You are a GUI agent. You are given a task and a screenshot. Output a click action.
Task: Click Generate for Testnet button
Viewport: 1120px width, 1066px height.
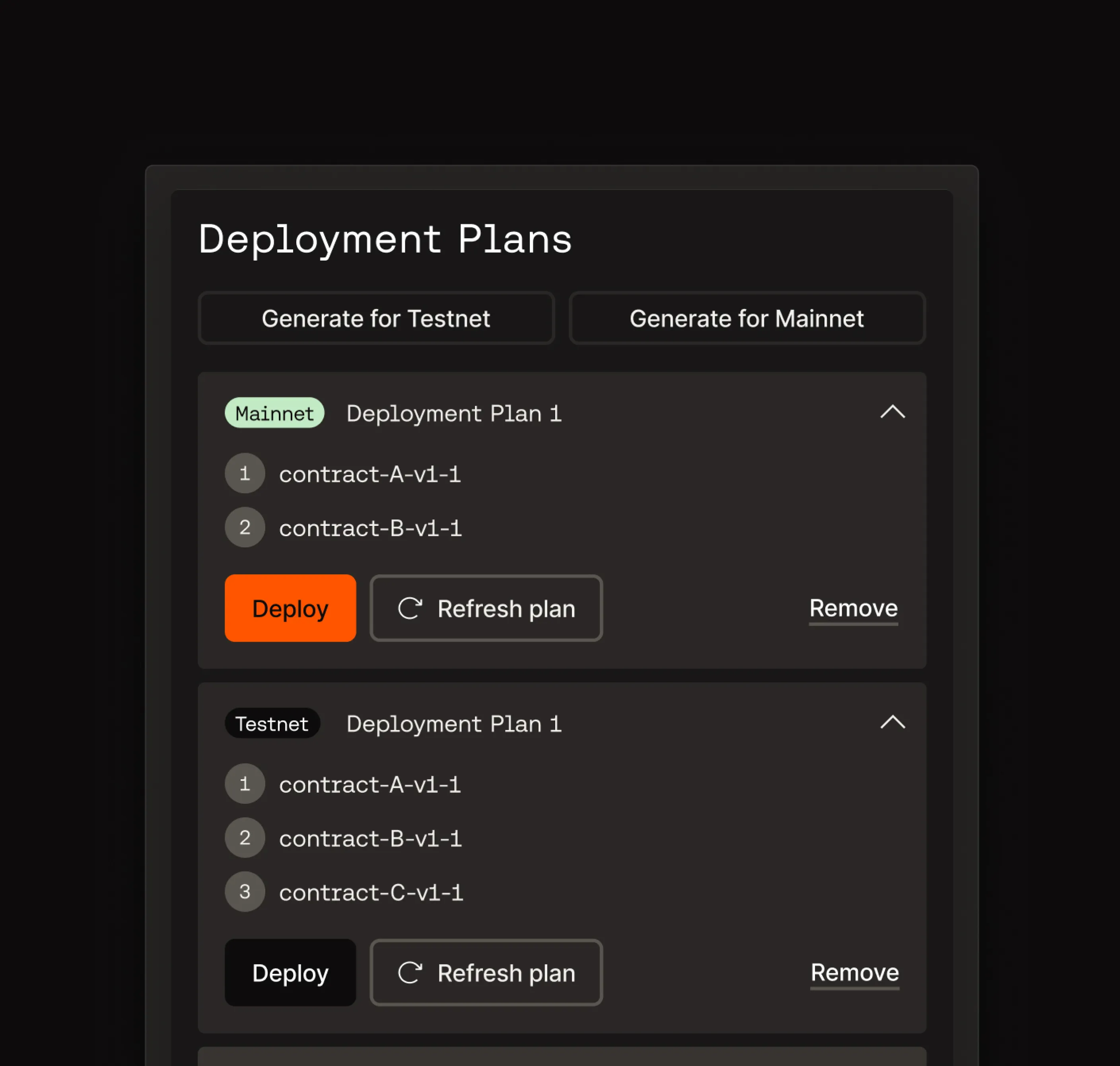pos(375,318)
